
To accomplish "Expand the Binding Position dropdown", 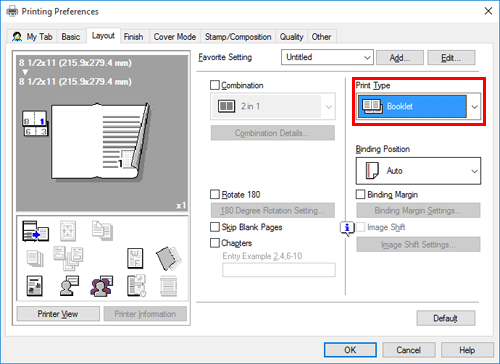I will [x=418, y=171].
